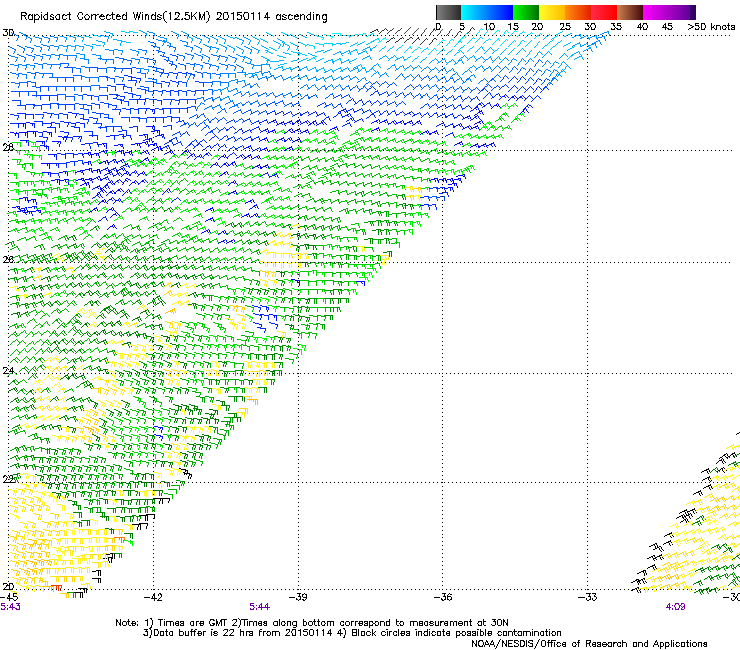Pick the cyan-to-blue 5-15 knots legend segment
This screenshot has height=650, width=740.
coord(487,12)
